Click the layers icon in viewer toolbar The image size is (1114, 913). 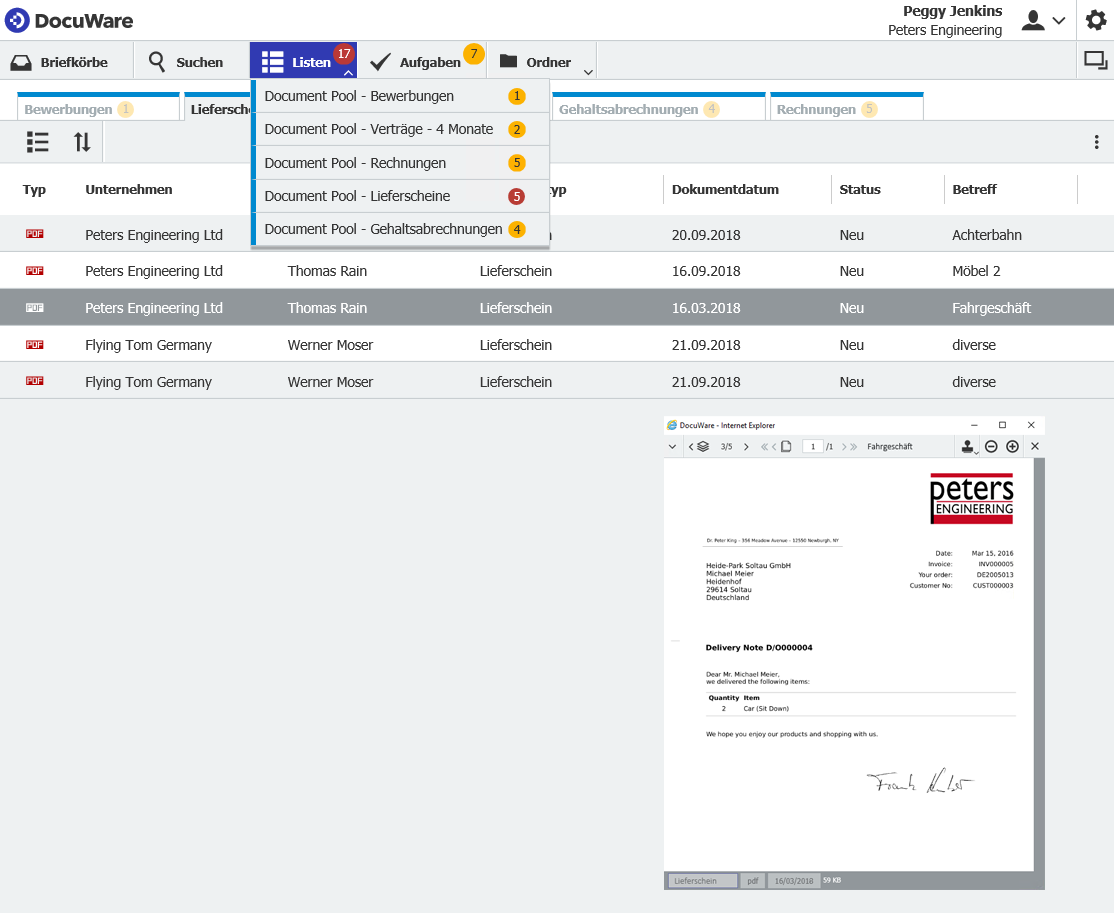coord(703,446)
